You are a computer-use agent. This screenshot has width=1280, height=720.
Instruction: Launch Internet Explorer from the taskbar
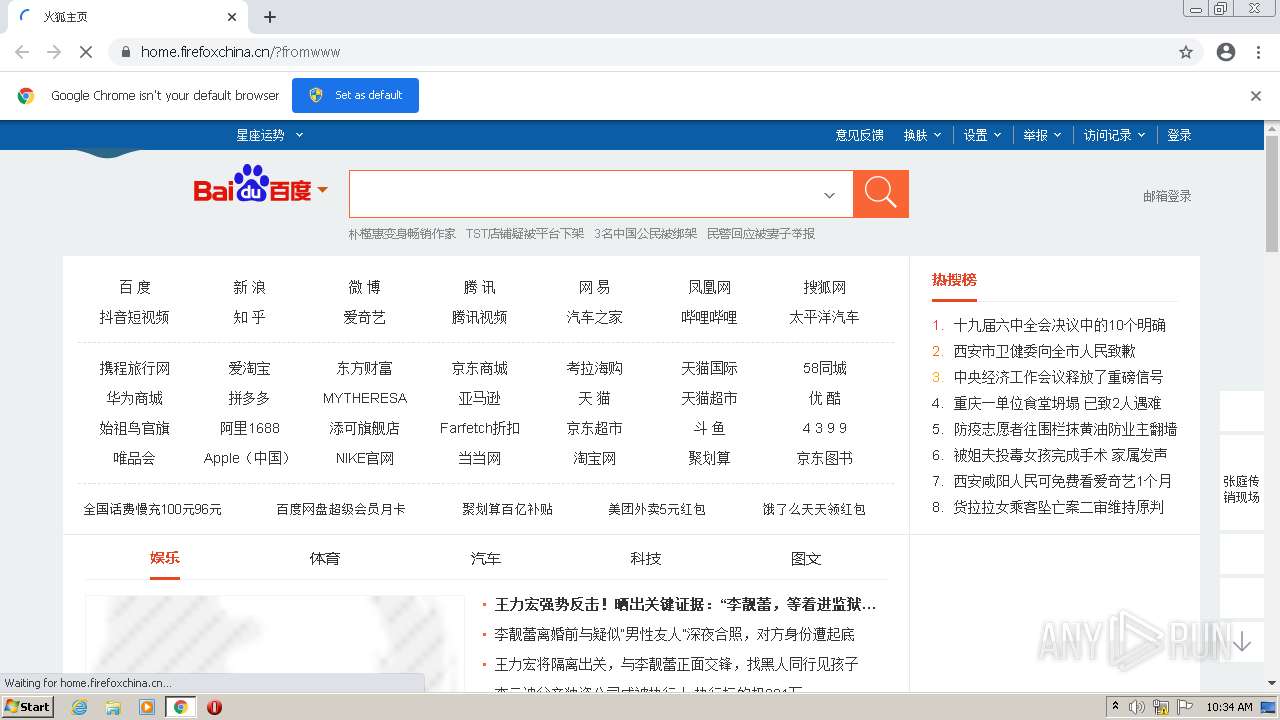pyautogui.click(x=79, y=707)
